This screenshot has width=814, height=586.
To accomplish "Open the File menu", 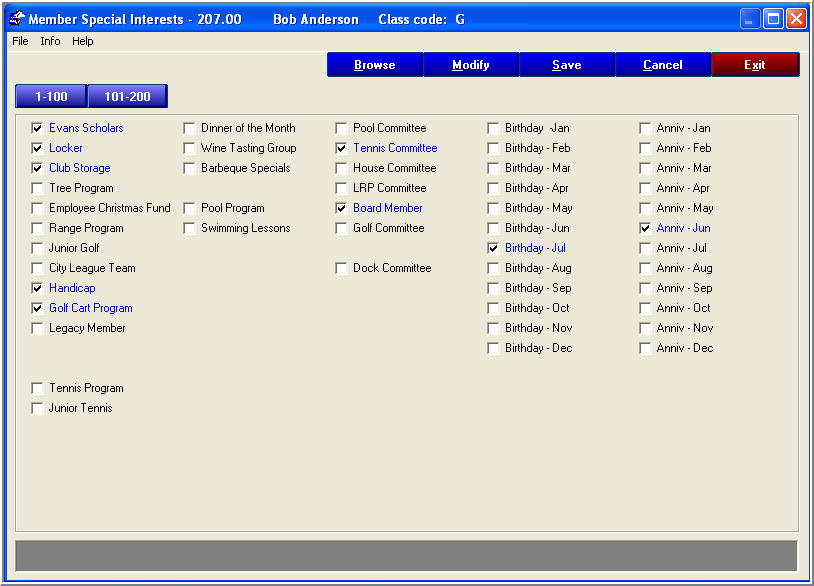I will coord(20,41).
